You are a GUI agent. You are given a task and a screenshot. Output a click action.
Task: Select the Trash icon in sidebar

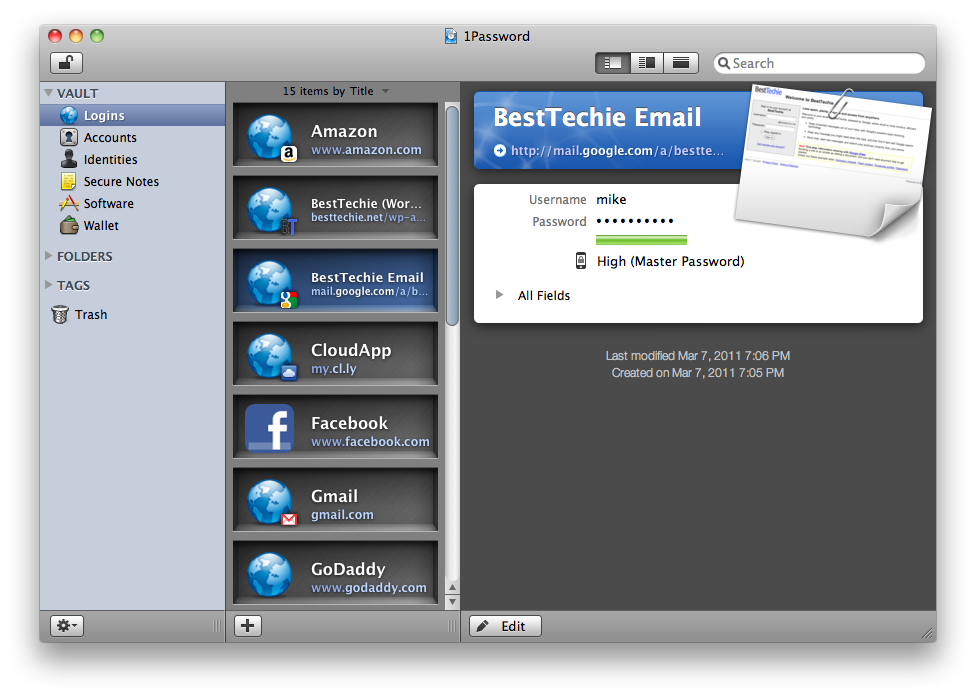(x=60, y=315)
